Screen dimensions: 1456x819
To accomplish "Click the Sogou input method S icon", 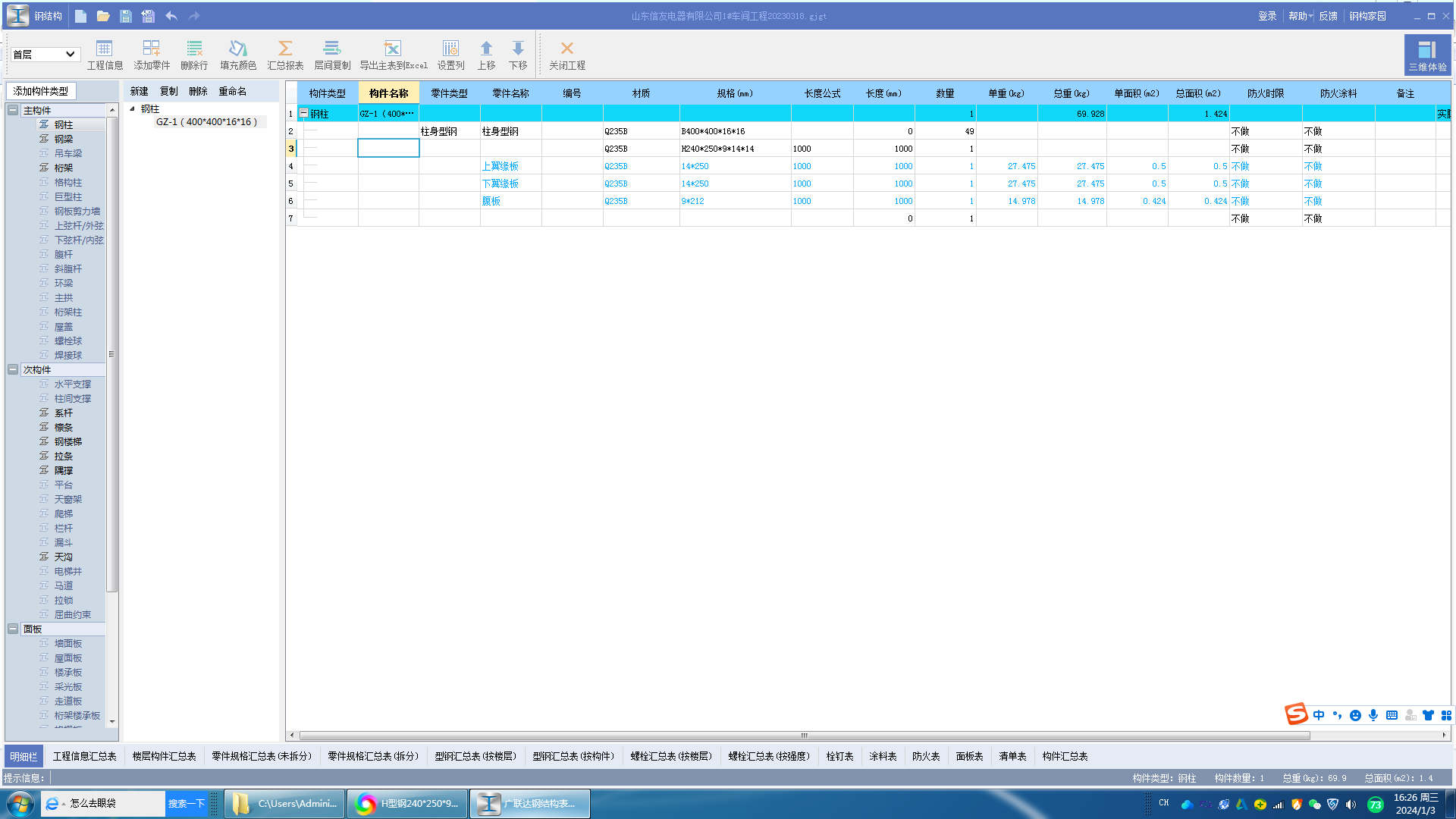I will (1296, 714).
